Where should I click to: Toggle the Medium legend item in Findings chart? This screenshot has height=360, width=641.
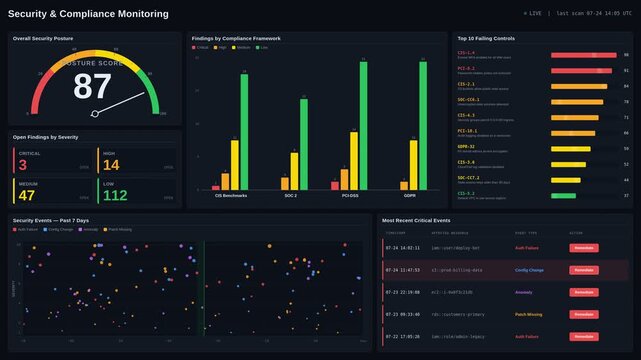(x=241, y=47)
